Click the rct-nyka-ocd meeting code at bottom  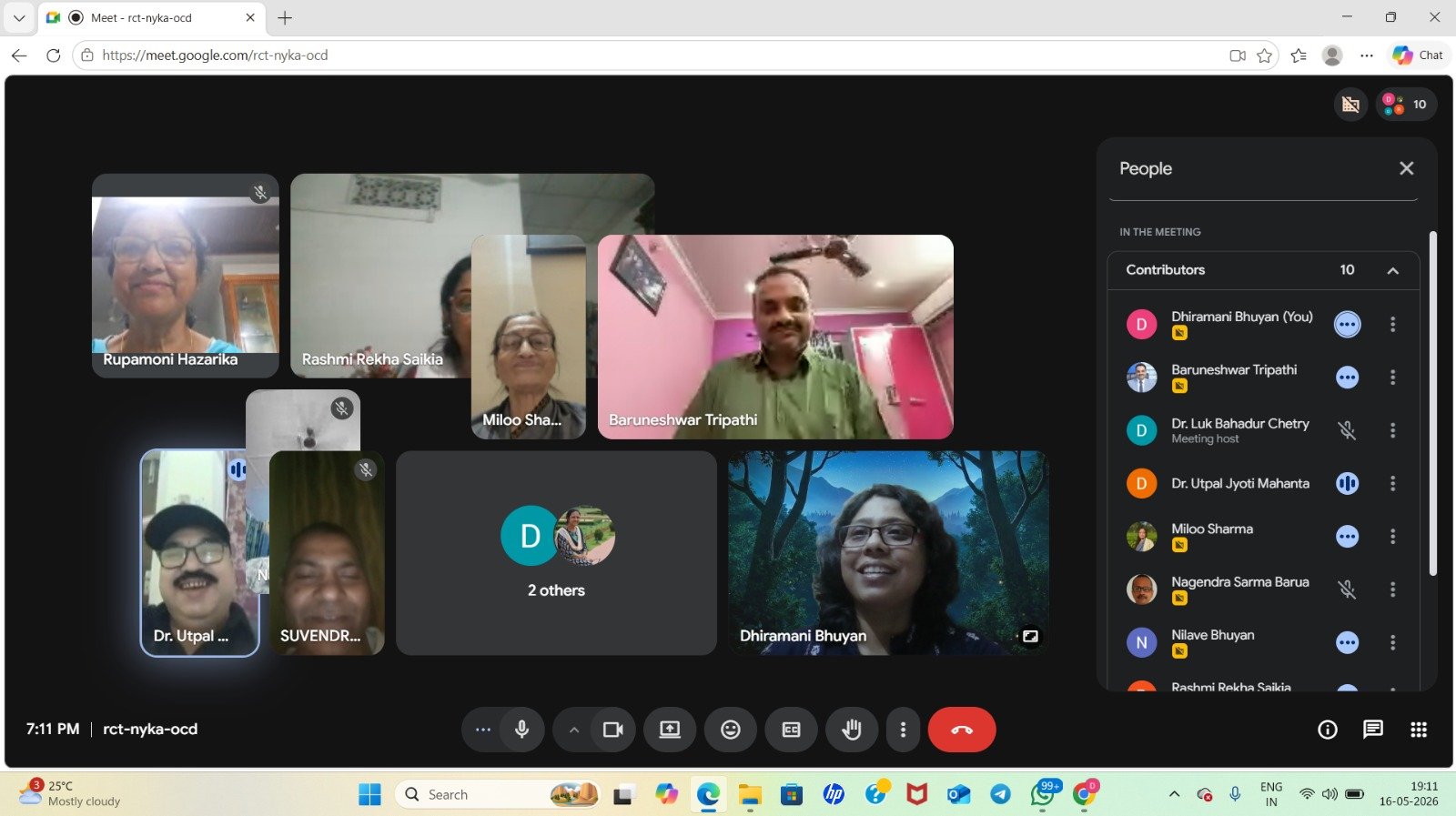[150, 730]
